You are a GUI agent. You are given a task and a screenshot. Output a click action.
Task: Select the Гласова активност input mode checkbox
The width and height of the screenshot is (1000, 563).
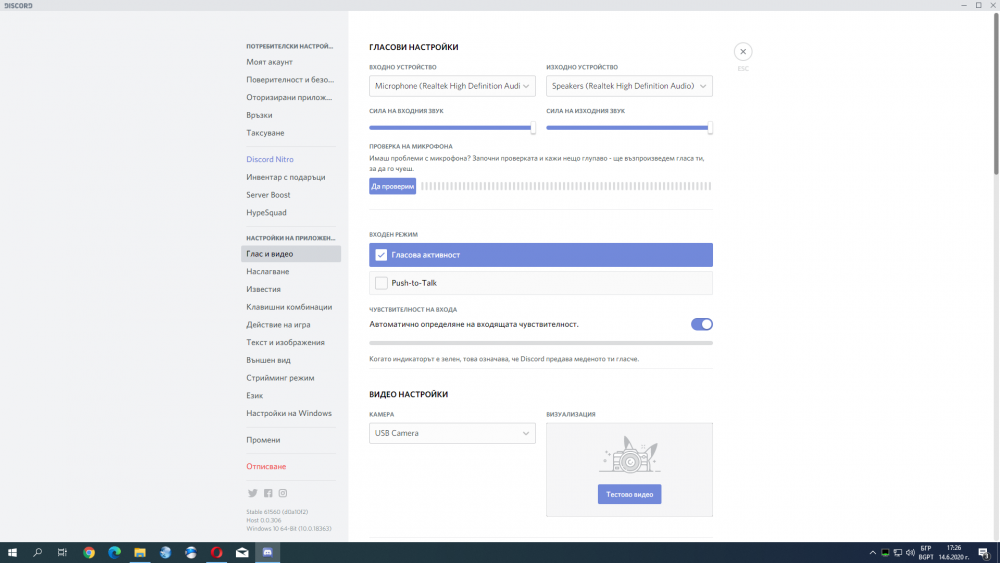coord(381,255)
